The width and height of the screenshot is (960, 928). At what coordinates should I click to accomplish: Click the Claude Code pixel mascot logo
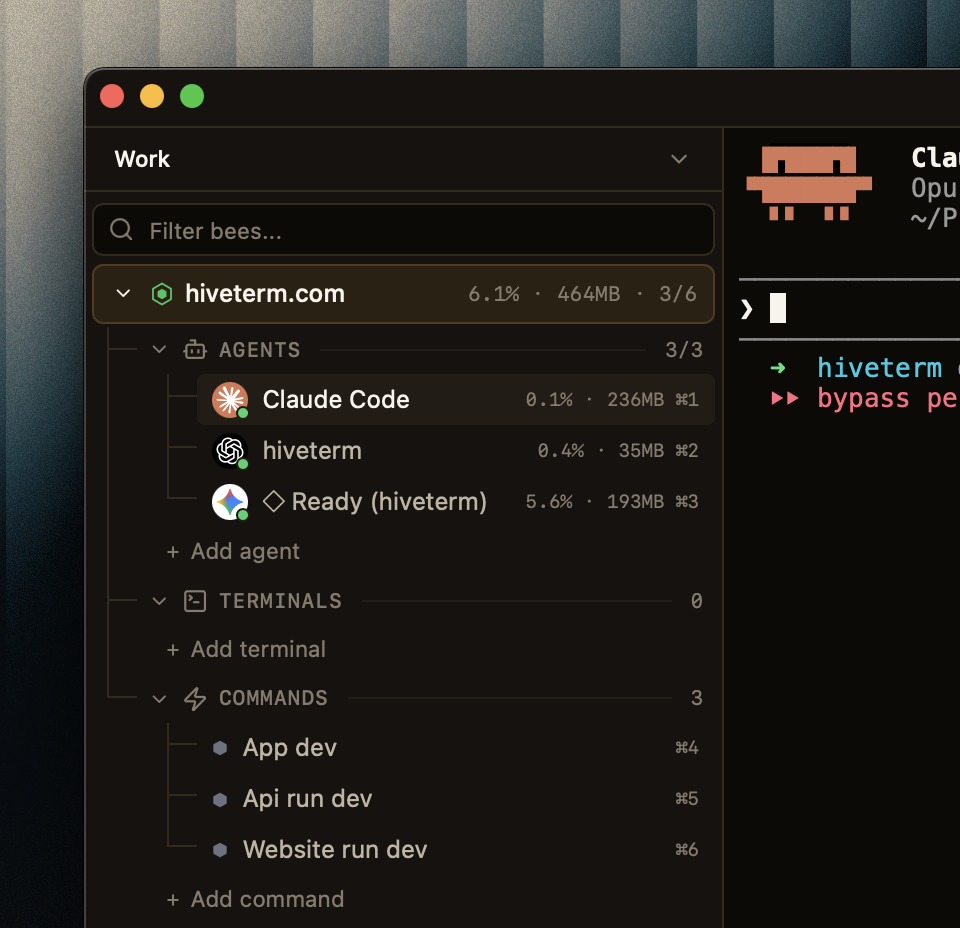tap(809, 182)
